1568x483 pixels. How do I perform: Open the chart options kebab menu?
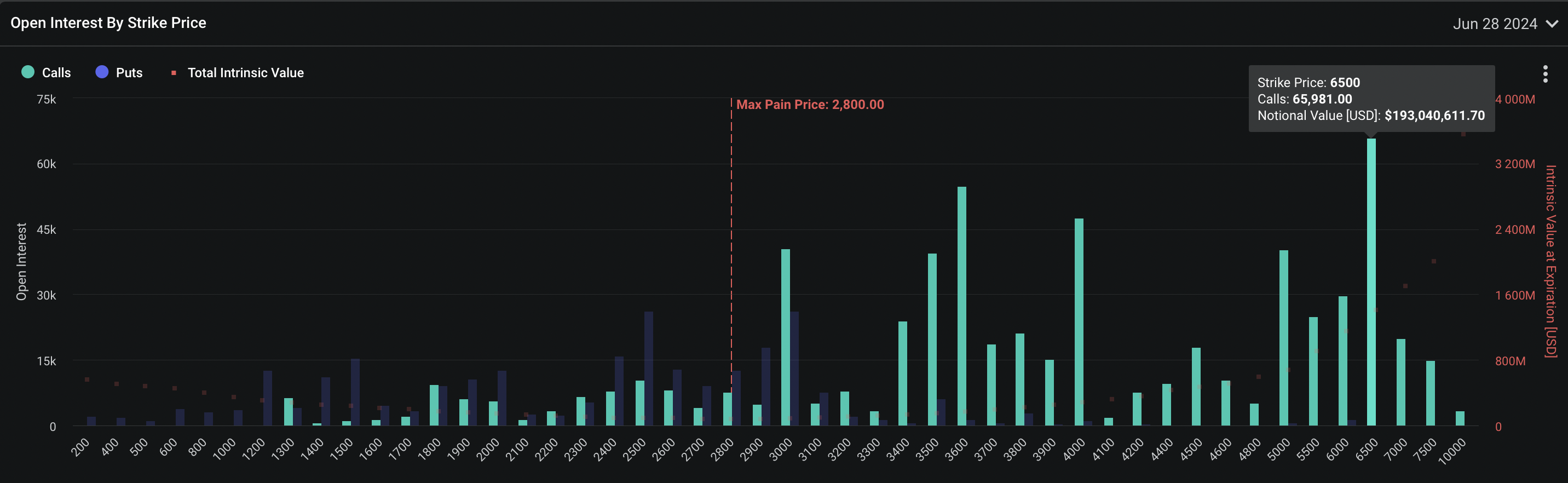(x=1545, y=74)
